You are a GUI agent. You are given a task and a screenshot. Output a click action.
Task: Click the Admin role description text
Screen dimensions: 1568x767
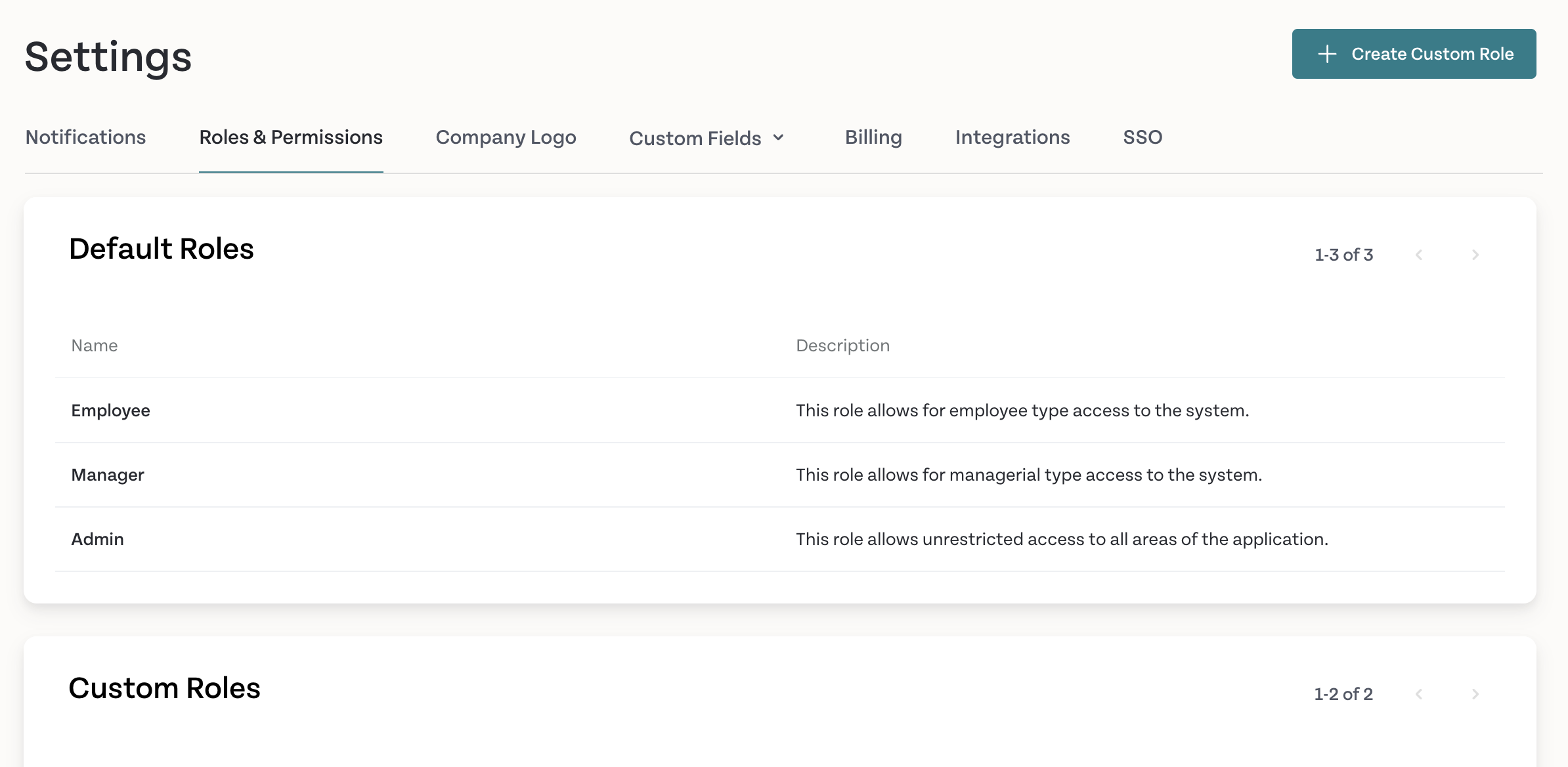click(1062, 539)
